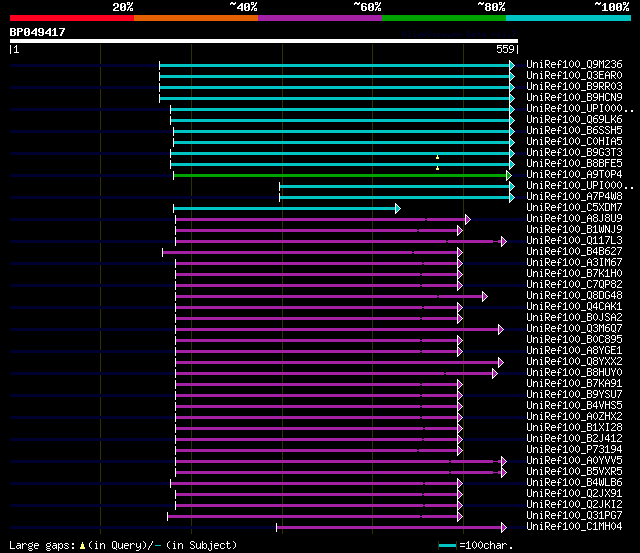Open the UniRef100_Q69LK6 hit label
640x553 pixels.
click(x=574, y=120)
